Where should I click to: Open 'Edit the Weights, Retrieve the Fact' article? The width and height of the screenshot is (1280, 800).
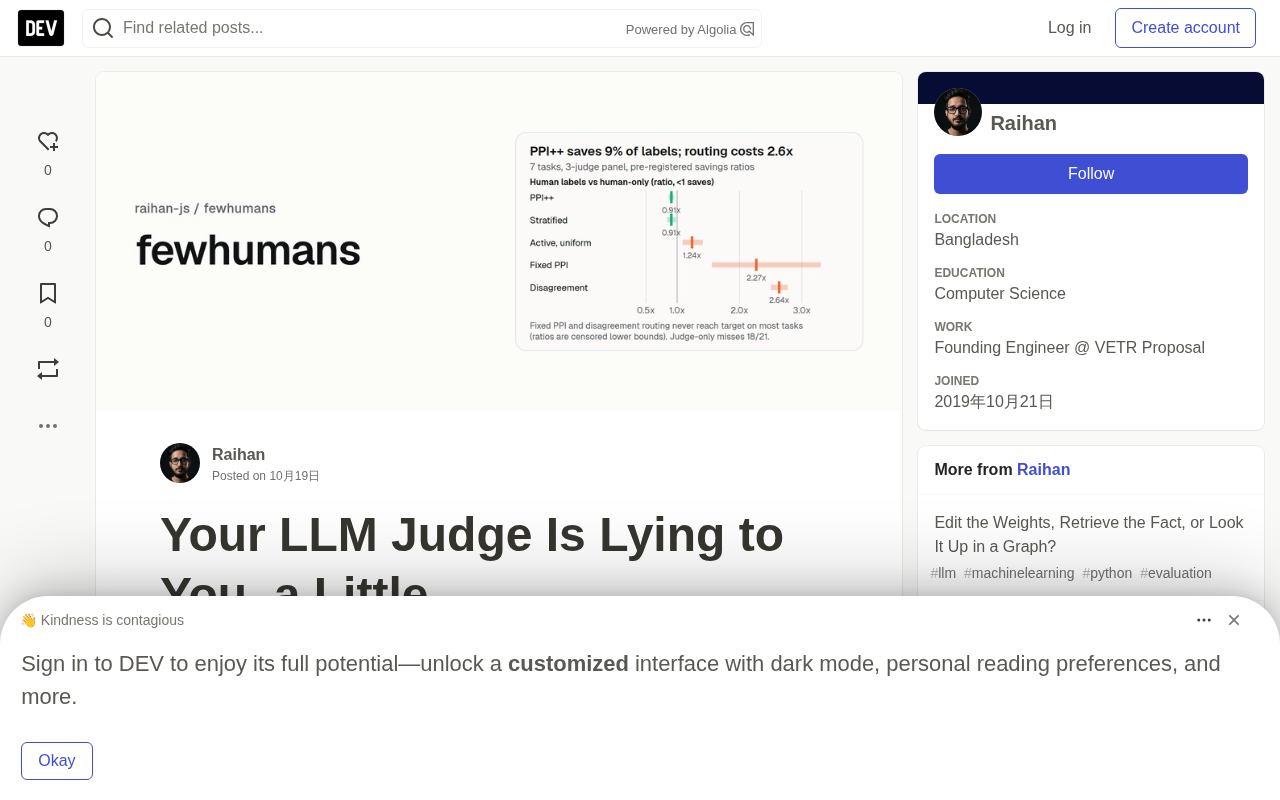coord(1089,535)
